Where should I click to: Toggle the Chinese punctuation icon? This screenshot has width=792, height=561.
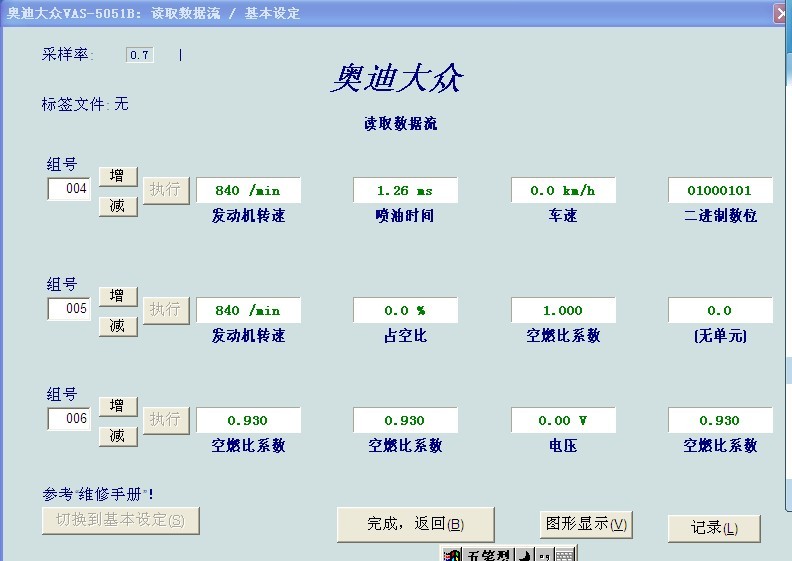[544, 555]
